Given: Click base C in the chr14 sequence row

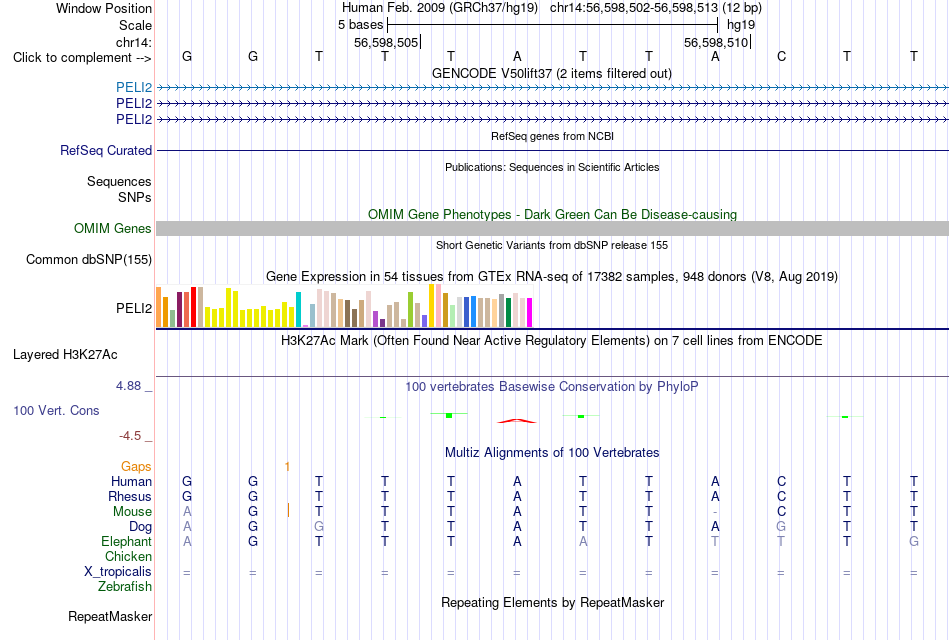Looking at the screenshot, I should tap(781, 56).
